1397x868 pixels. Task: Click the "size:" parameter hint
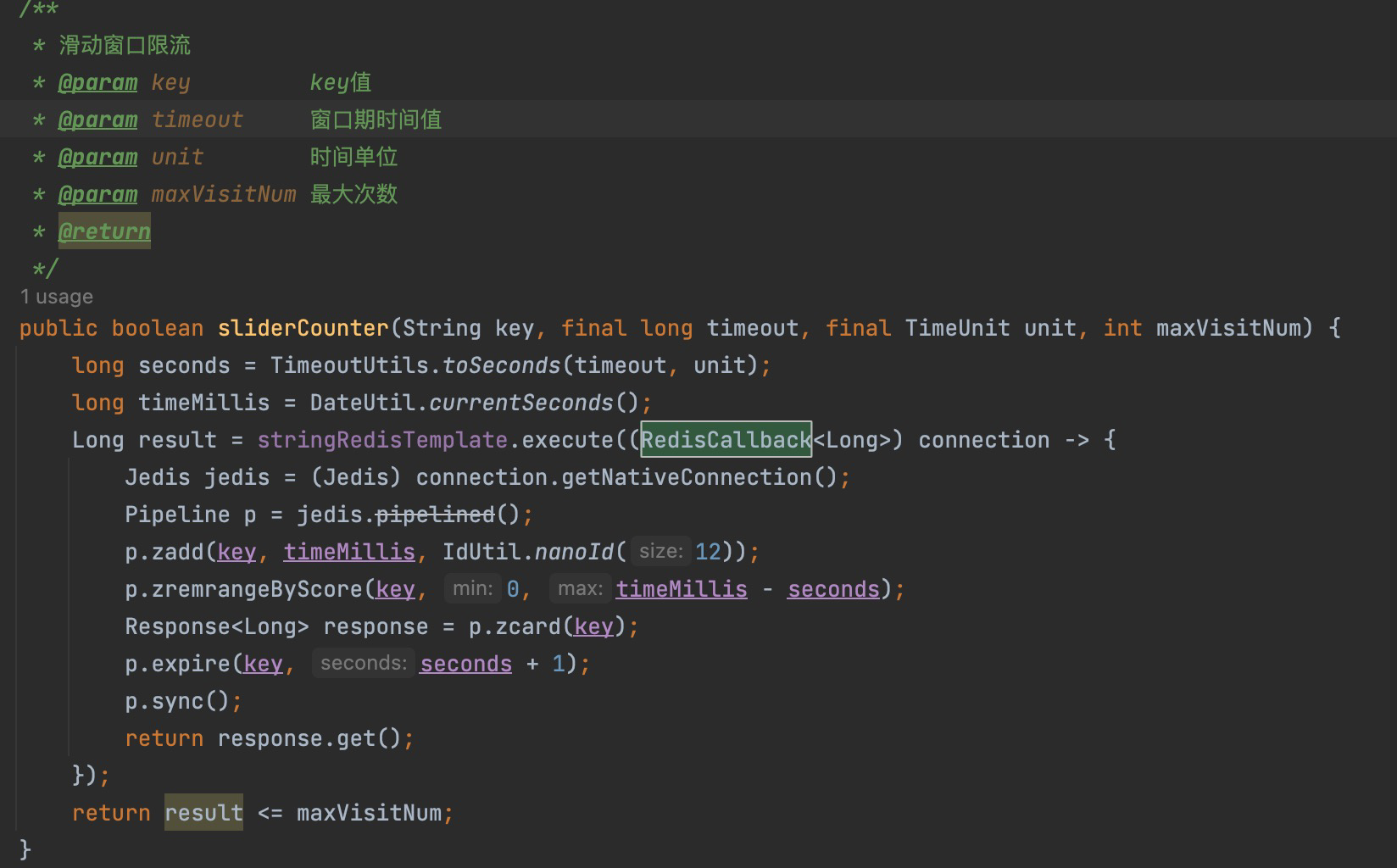click(661, 552)
